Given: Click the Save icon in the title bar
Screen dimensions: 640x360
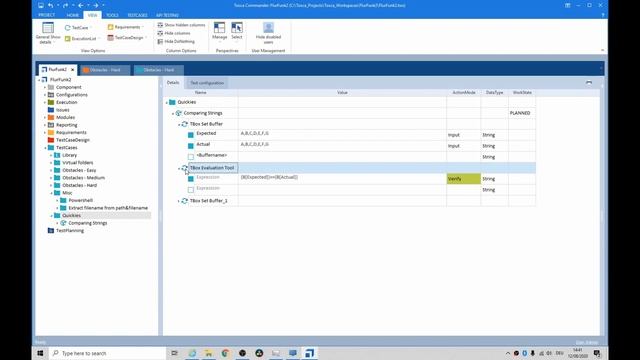Looking at the screenshot, I should coord(41,5).
